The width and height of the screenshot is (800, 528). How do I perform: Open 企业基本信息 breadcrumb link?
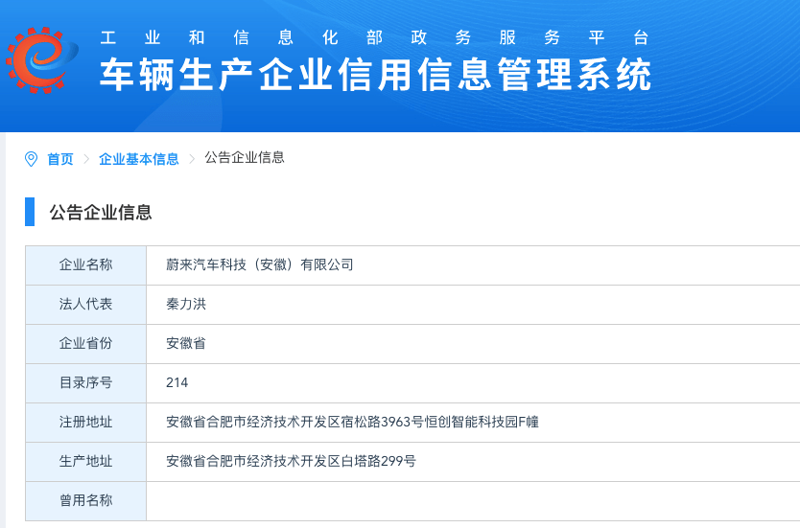tap(139, 159)
